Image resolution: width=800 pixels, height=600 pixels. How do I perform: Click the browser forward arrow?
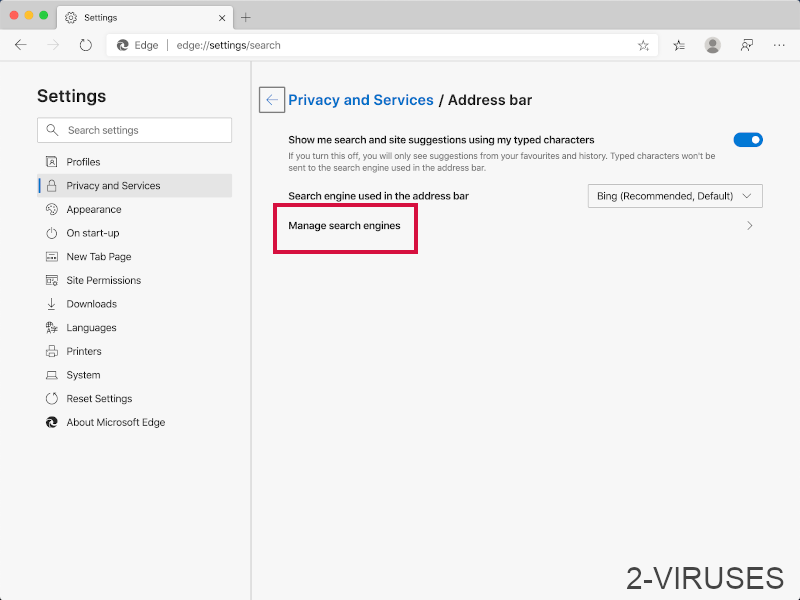click(x=53, y=45)
